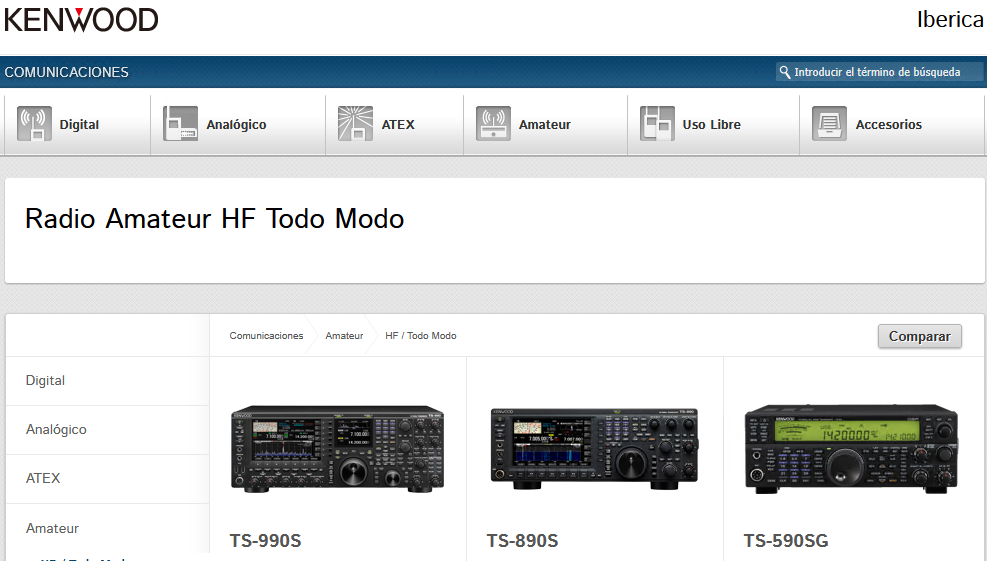This screenshot has width=987, height=561.
Task: Click the Digital category radio icon
Action: pos(34,125)
